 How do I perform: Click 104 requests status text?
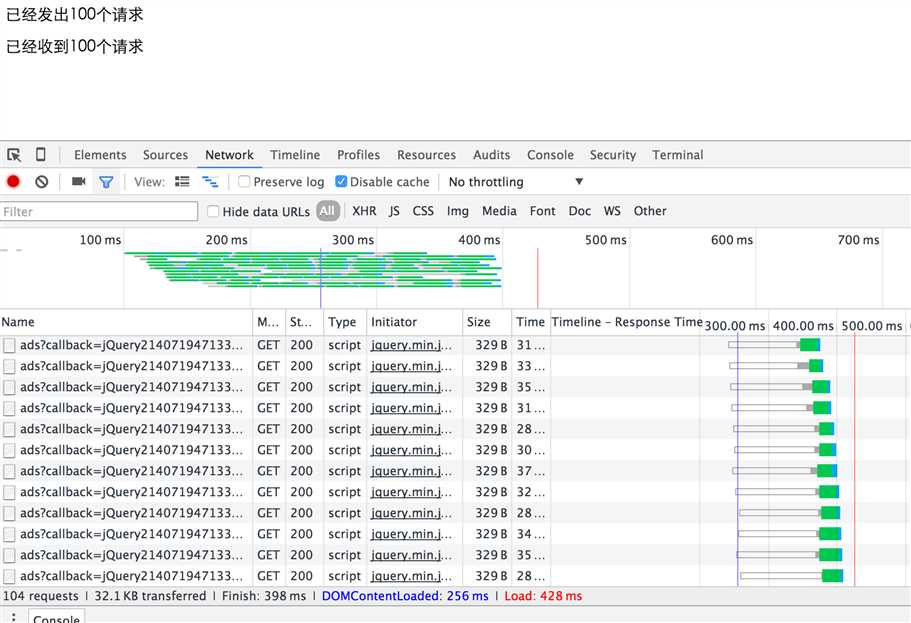point(41,596)
